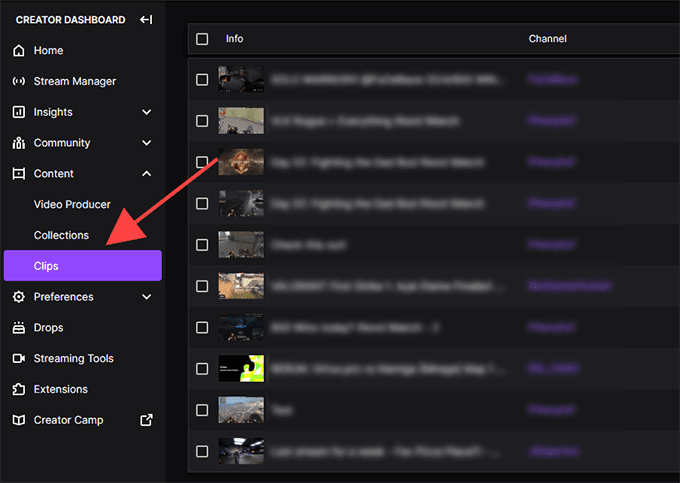The width and height of the screenshot is (680, 483).
Task: Click the Community people icon
Action: coord(19,143)
